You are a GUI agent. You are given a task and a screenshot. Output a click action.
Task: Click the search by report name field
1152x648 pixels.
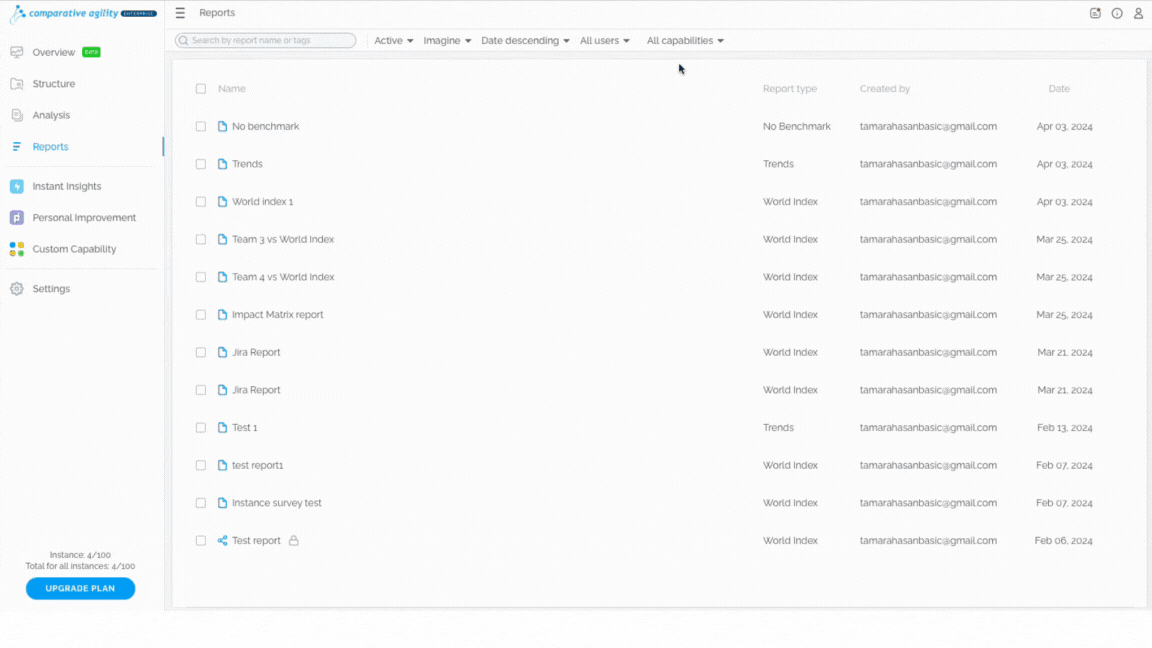(266, 40)
